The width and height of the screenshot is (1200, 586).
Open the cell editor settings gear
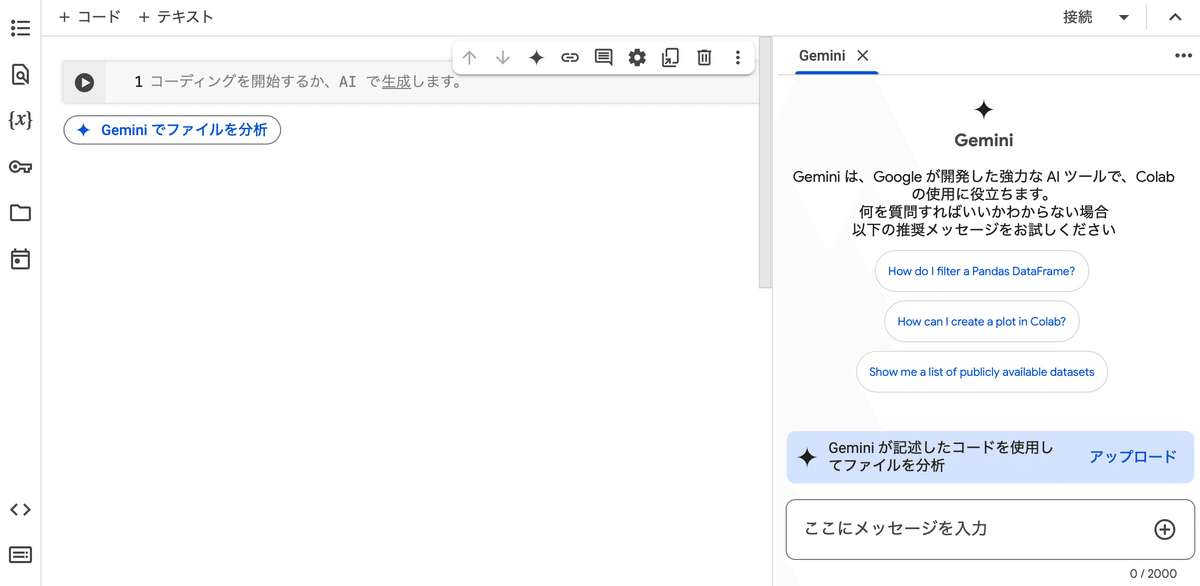pos(636,57)
